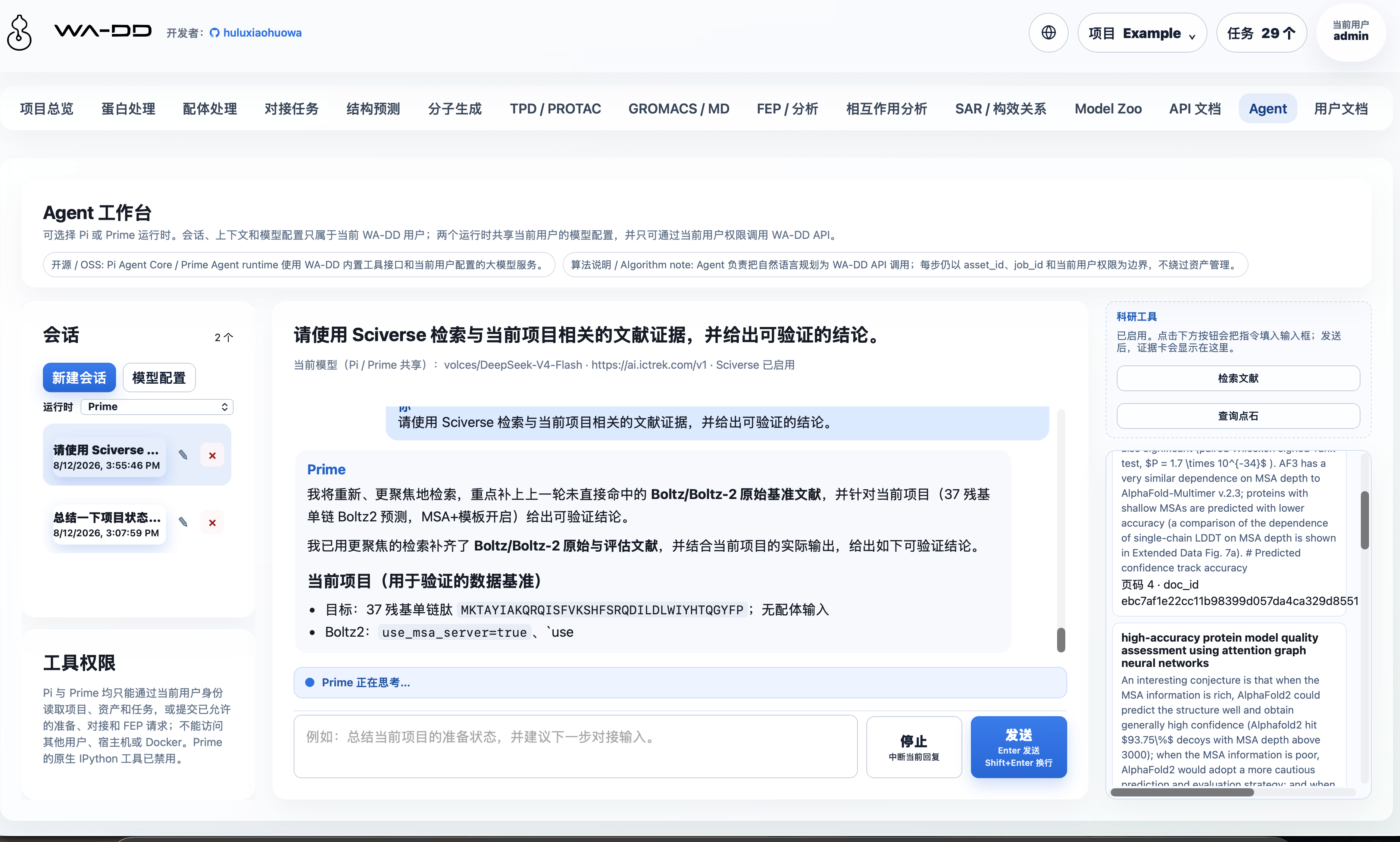Select the GROMACS / MD tab

[679, 108]
